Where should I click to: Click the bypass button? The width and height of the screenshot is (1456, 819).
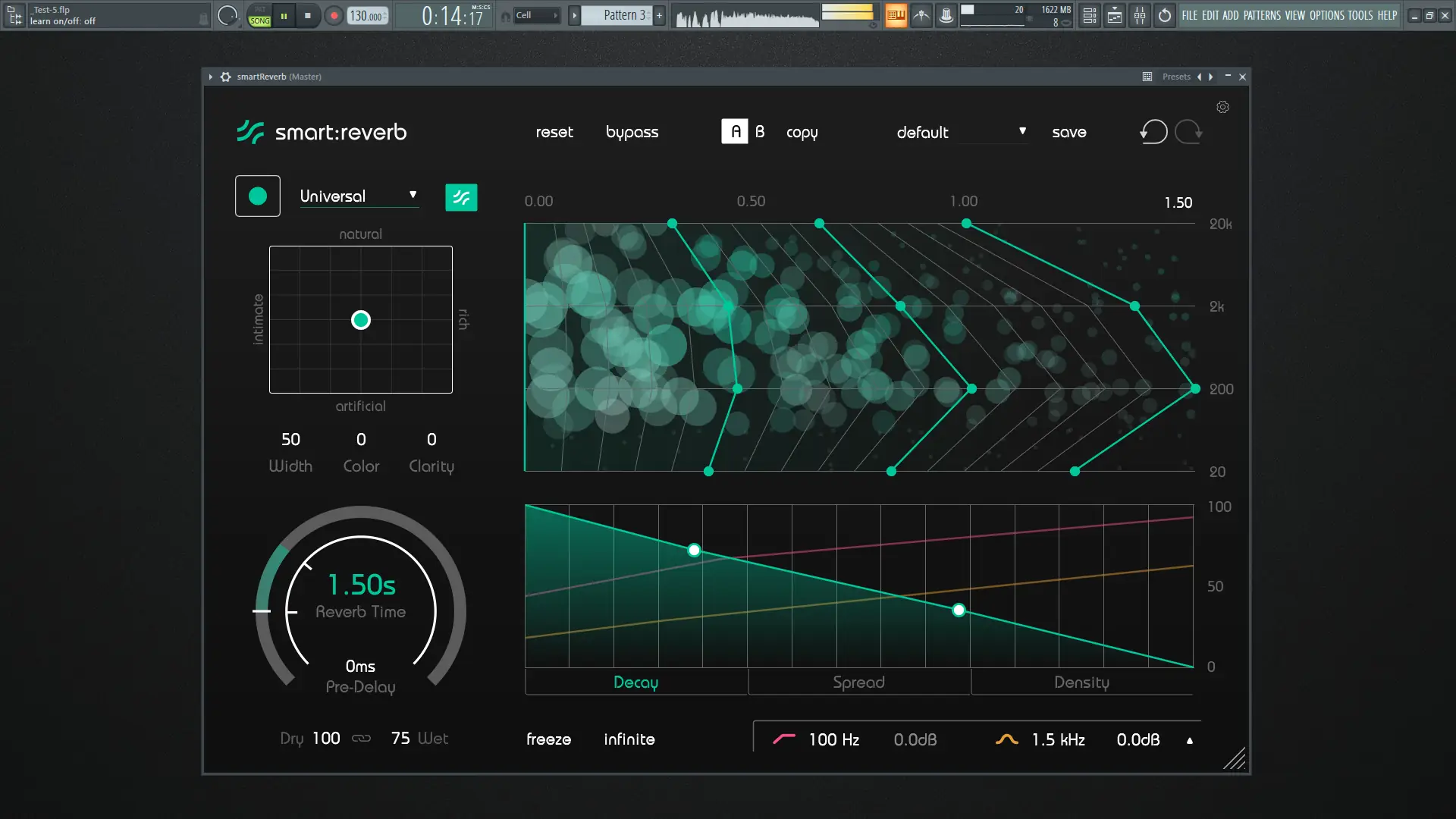(632, 132)
